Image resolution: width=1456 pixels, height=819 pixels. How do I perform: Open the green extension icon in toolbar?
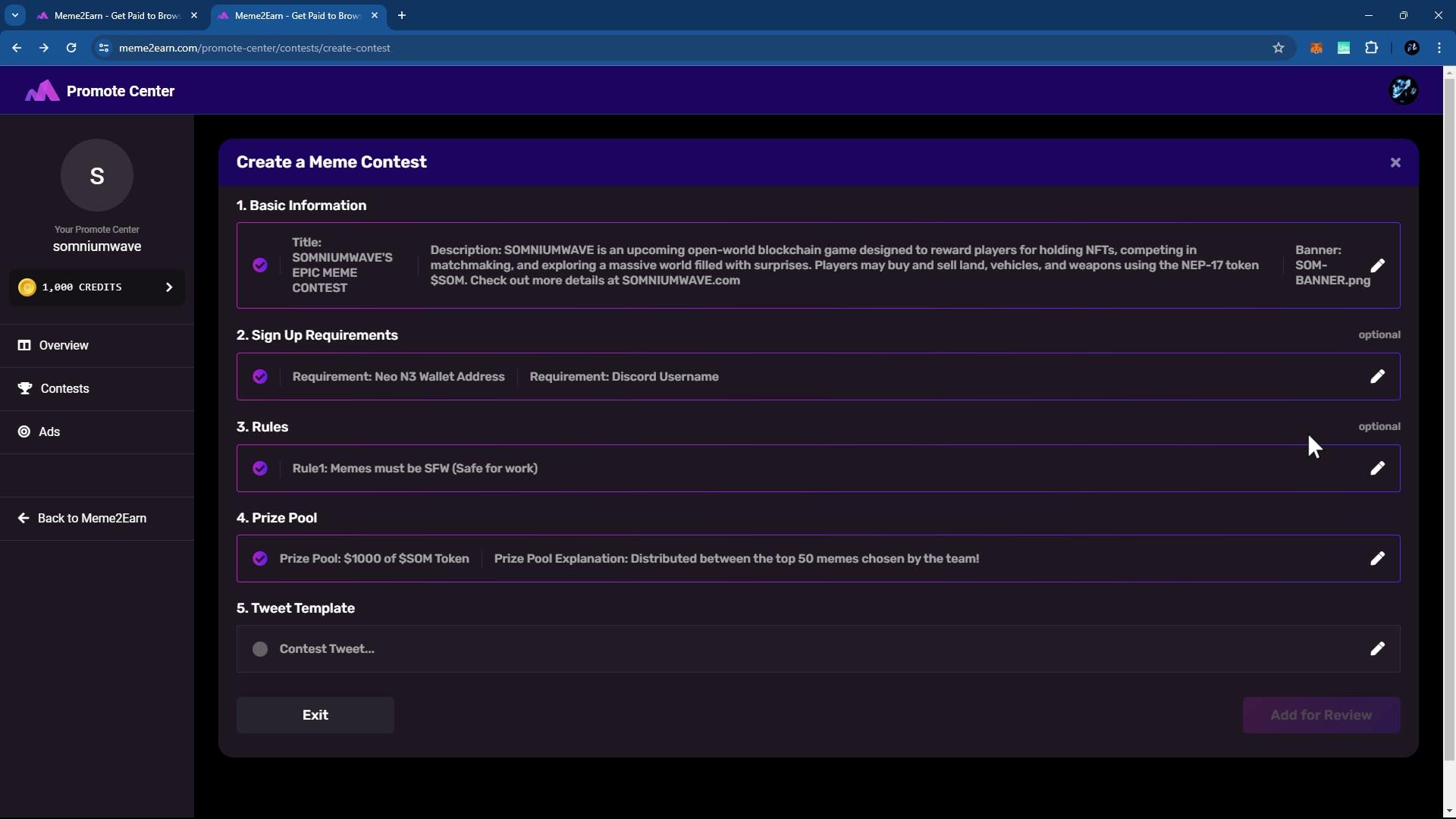pos(1344,48)
